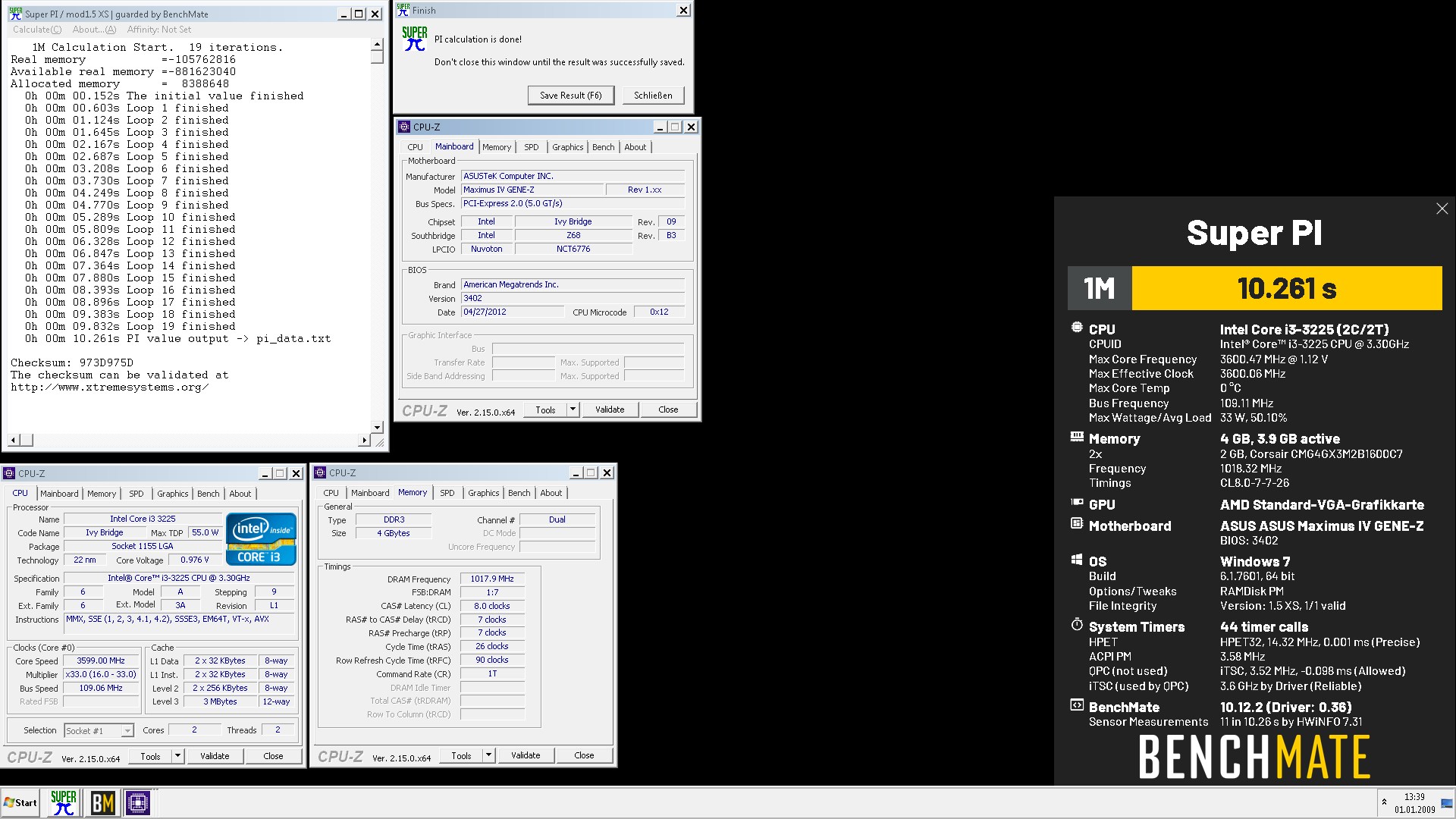Click the Super PI window title icon
Viewport: 1456px width, 819px height.
coord(15,14)
